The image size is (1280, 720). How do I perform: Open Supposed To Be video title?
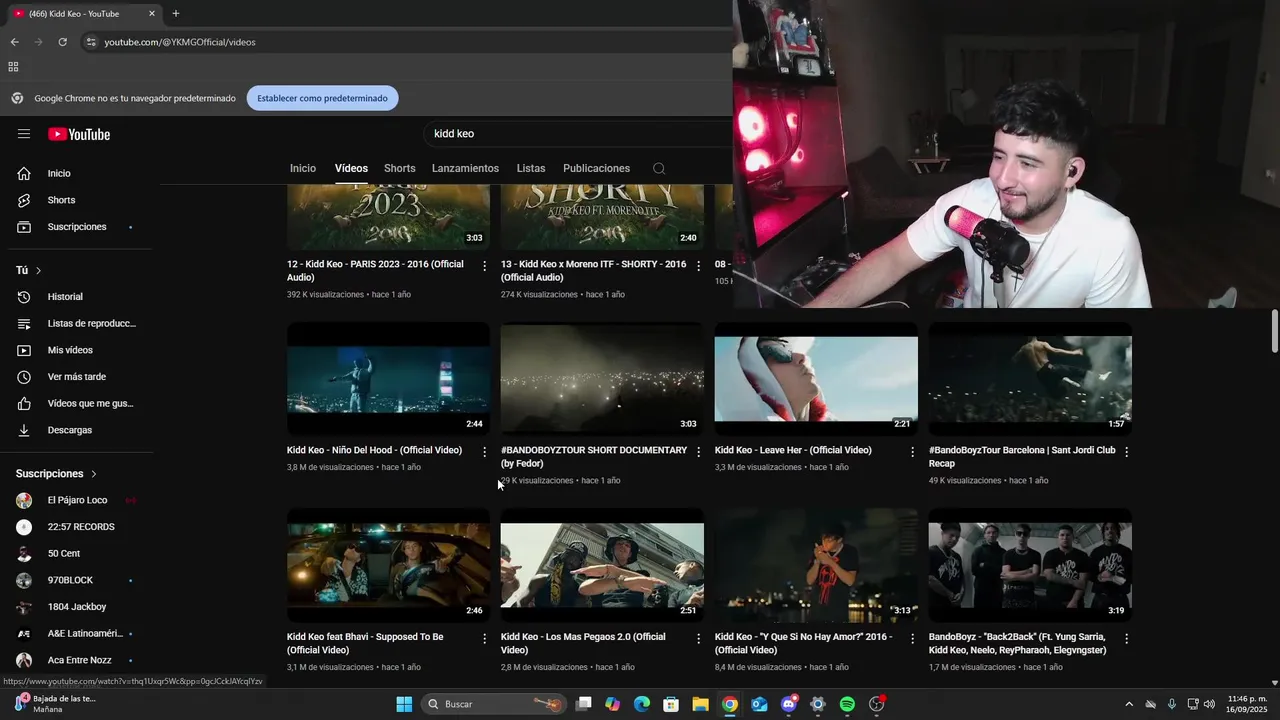click(365, 643)
